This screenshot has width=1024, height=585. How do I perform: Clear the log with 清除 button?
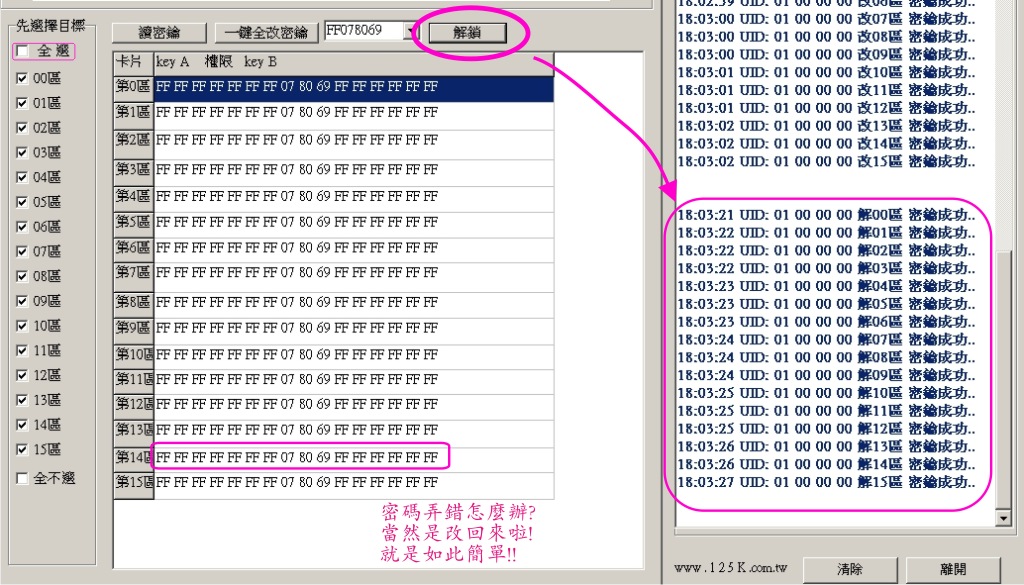(849, 569)
